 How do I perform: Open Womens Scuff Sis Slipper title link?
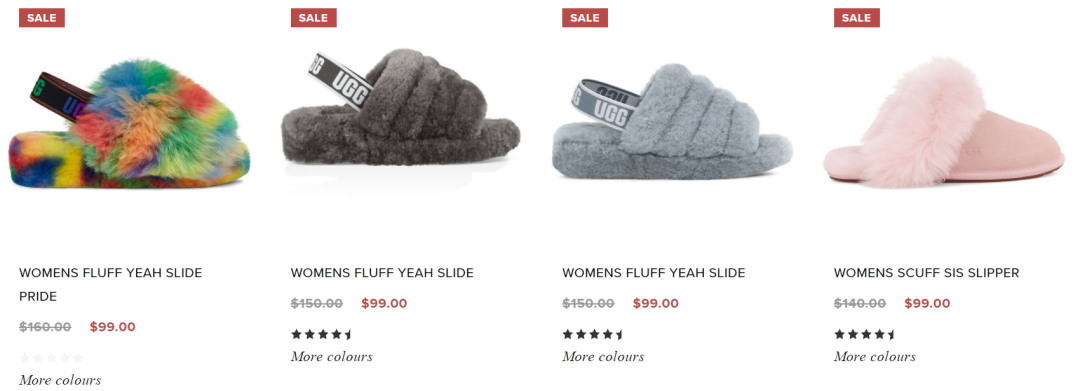926,273
